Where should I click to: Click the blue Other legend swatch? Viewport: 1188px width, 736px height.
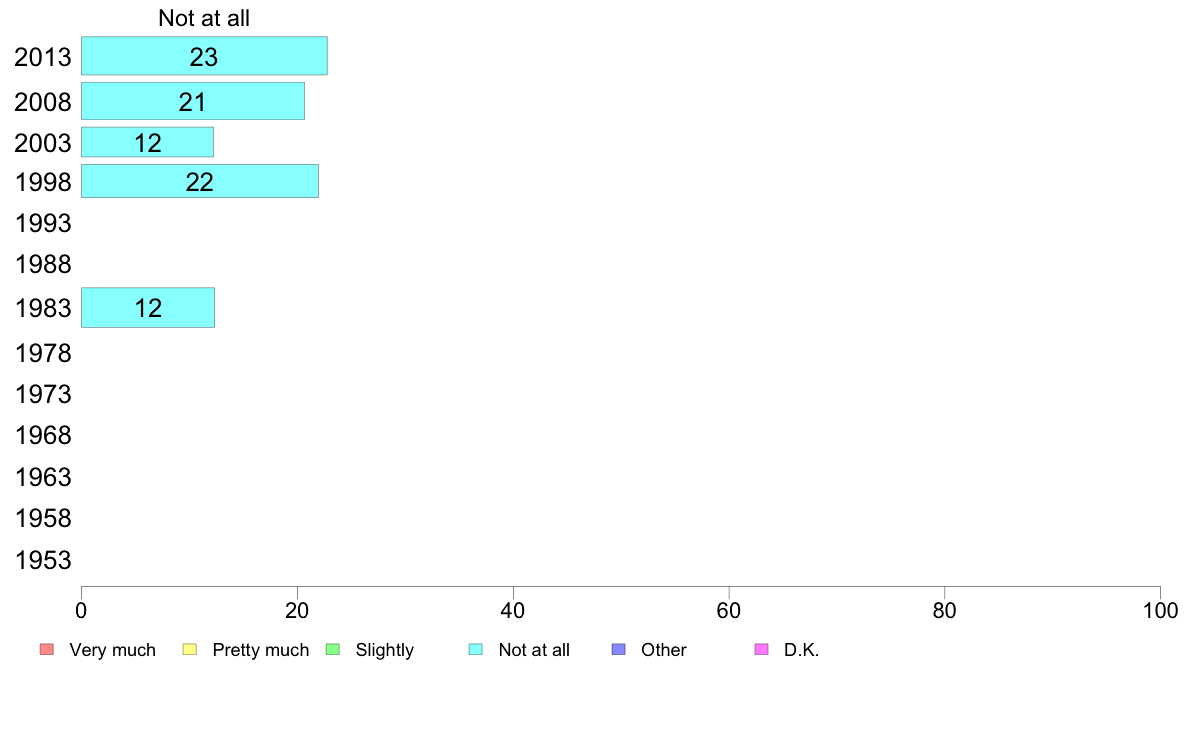618,650
